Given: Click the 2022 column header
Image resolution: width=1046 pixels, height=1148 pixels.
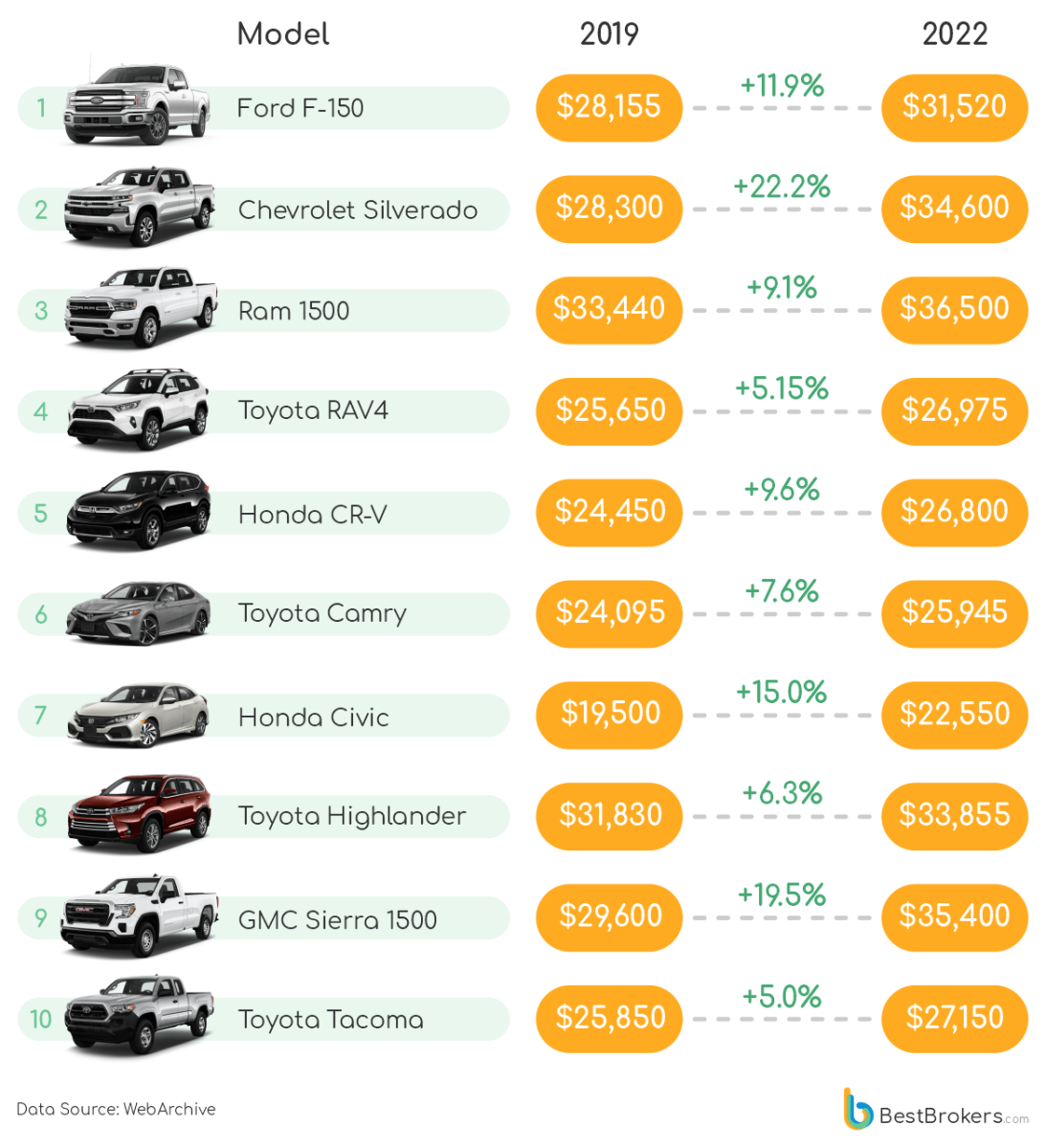Looking at the screenshot, I should coord(954,34).
